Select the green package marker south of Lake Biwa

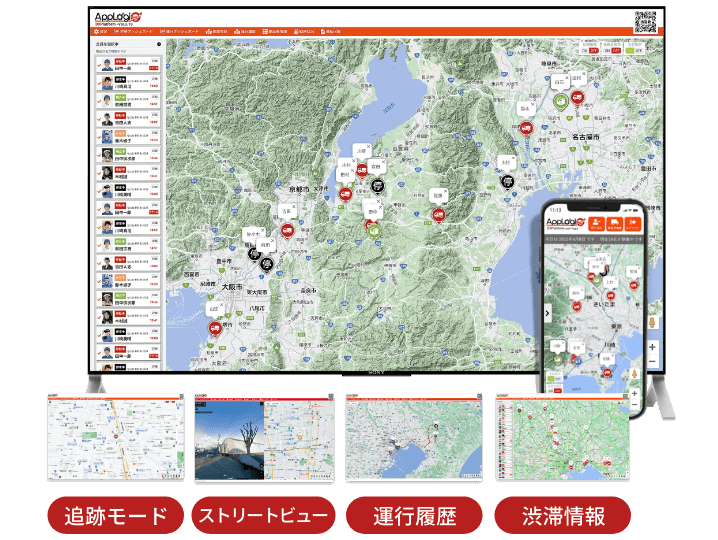374,230
